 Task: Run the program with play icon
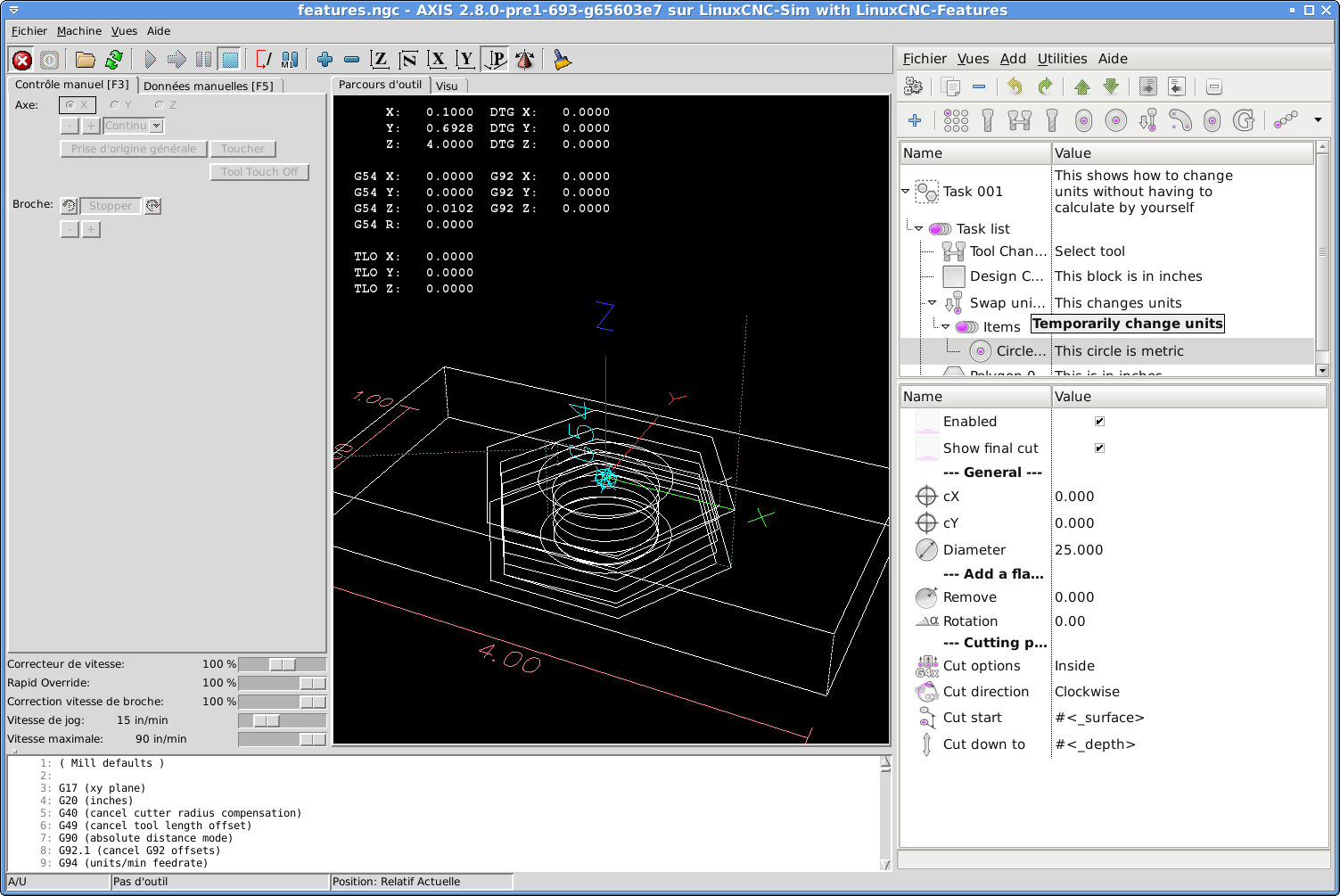click(x=150, y=60)
